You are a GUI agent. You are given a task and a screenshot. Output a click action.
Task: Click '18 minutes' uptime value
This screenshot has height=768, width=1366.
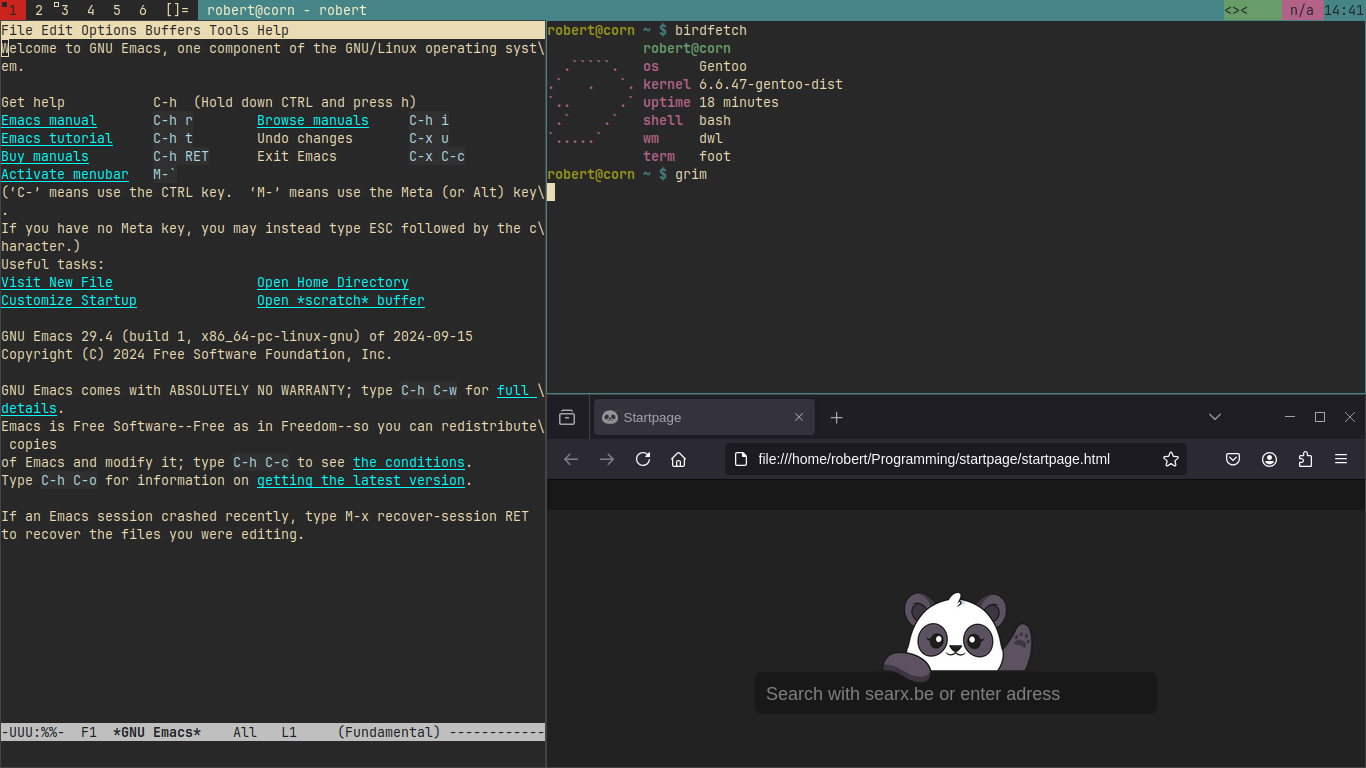739,102
